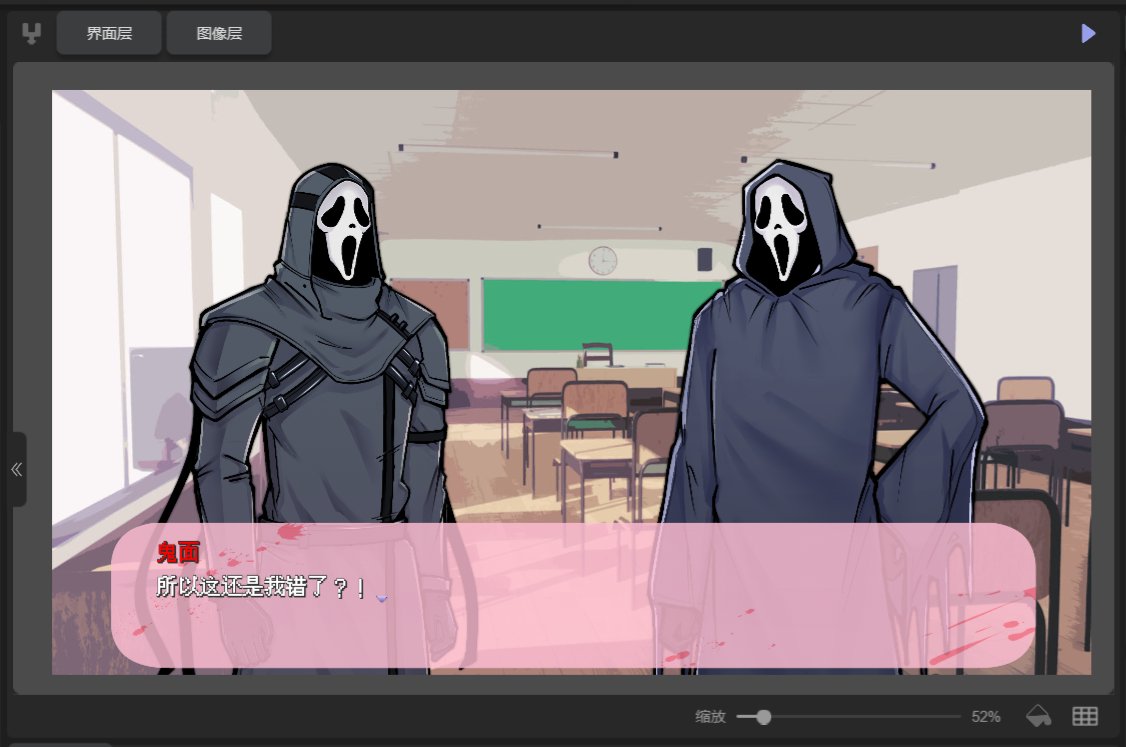Open the 界面层 tab
This screenshot has height=747, width=1126.
point(109,33)
